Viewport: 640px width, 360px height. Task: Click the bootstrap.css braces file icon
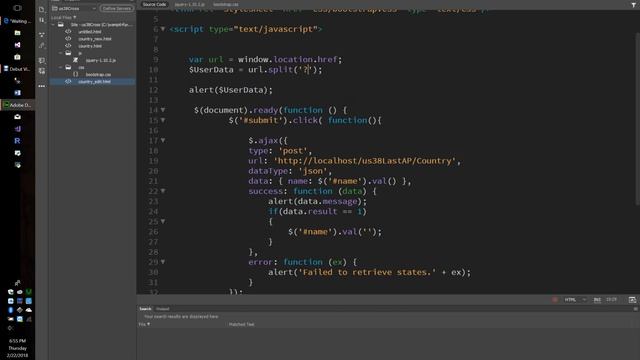point(76,74)
